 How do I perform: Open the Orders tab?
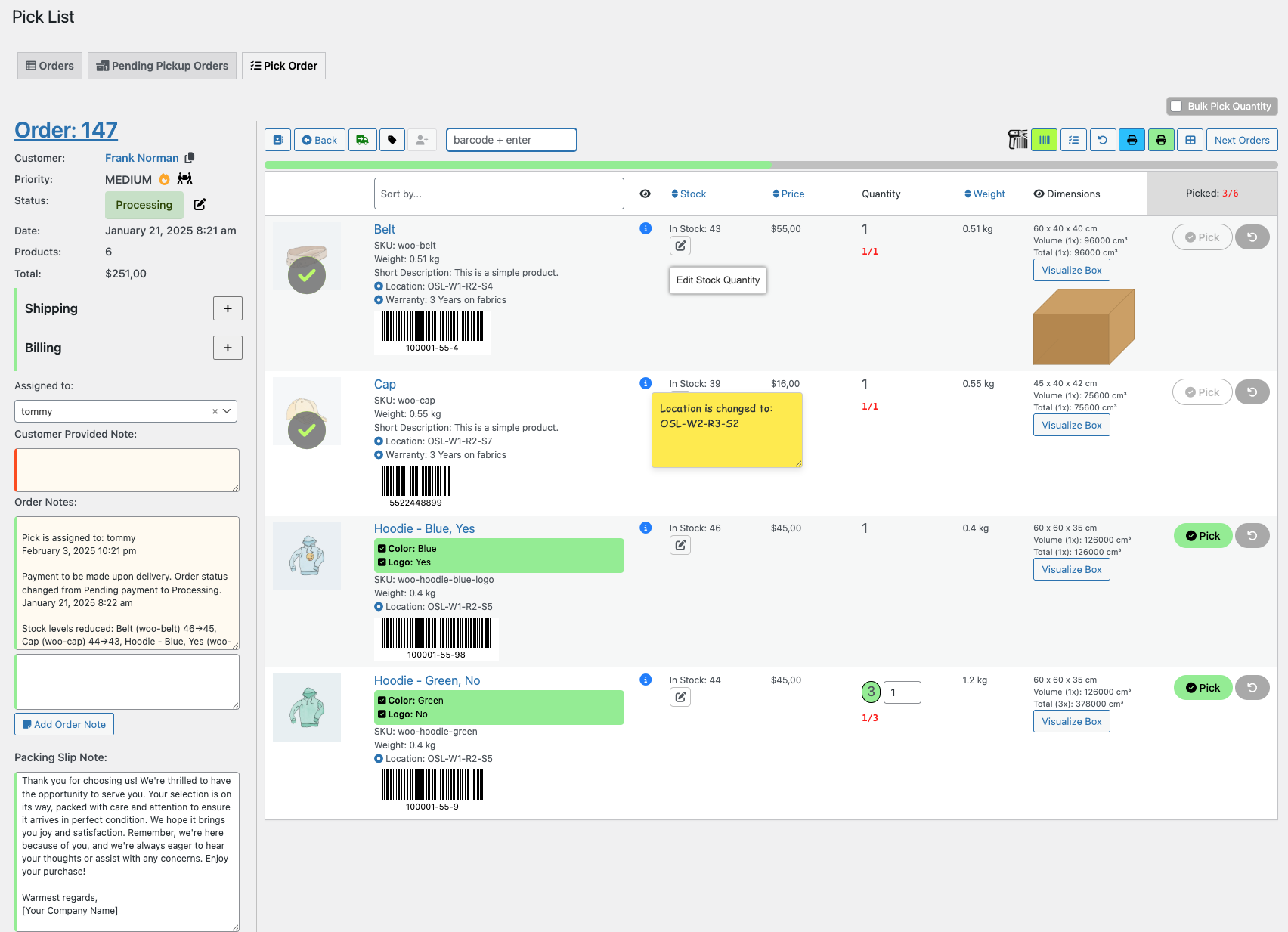(50, 66)
